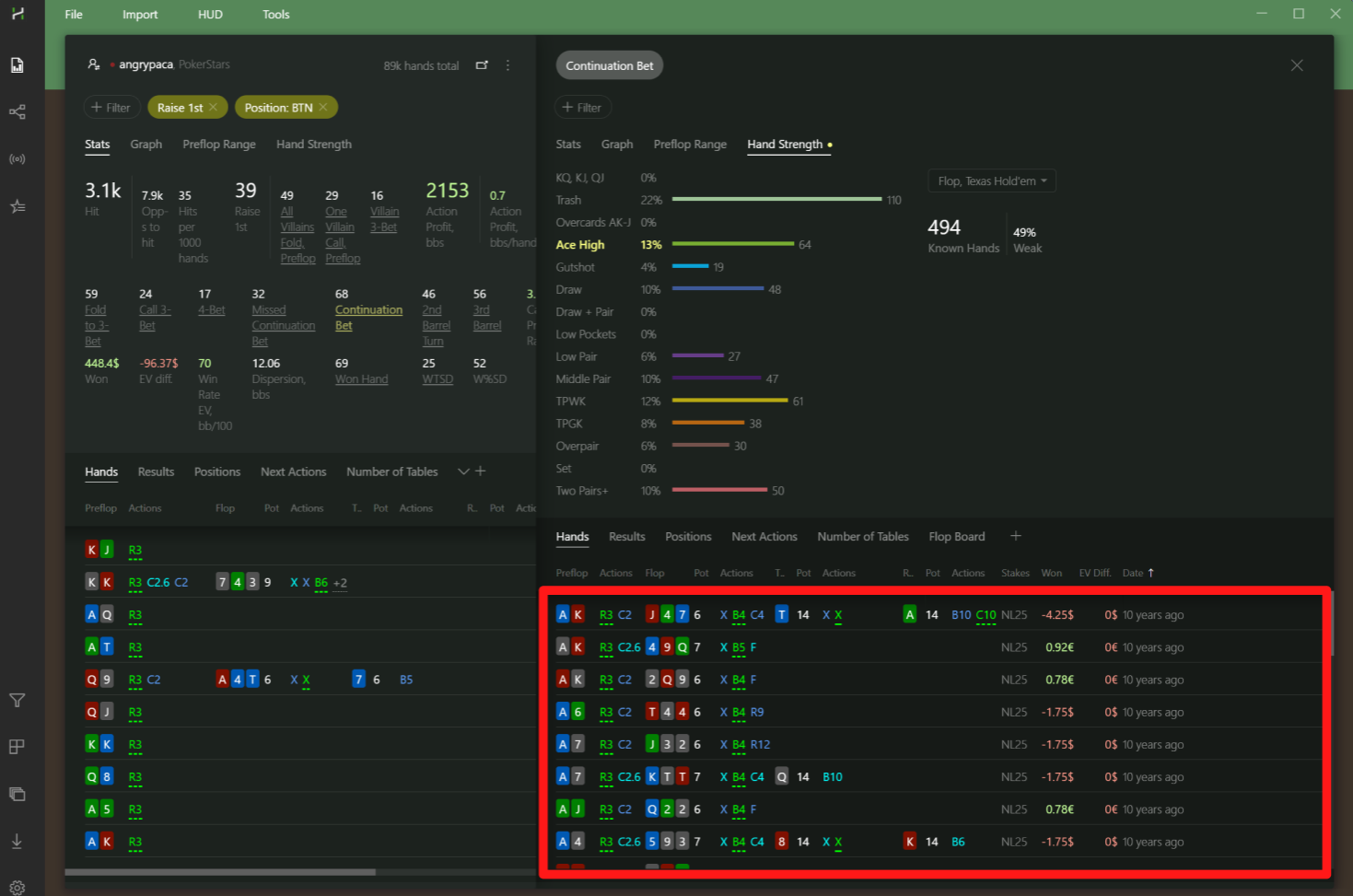The height and width of the screenshot is (896, 1353).
Task: Open the HUD menu
Action: pyautogui.click(x=210, y=14)
